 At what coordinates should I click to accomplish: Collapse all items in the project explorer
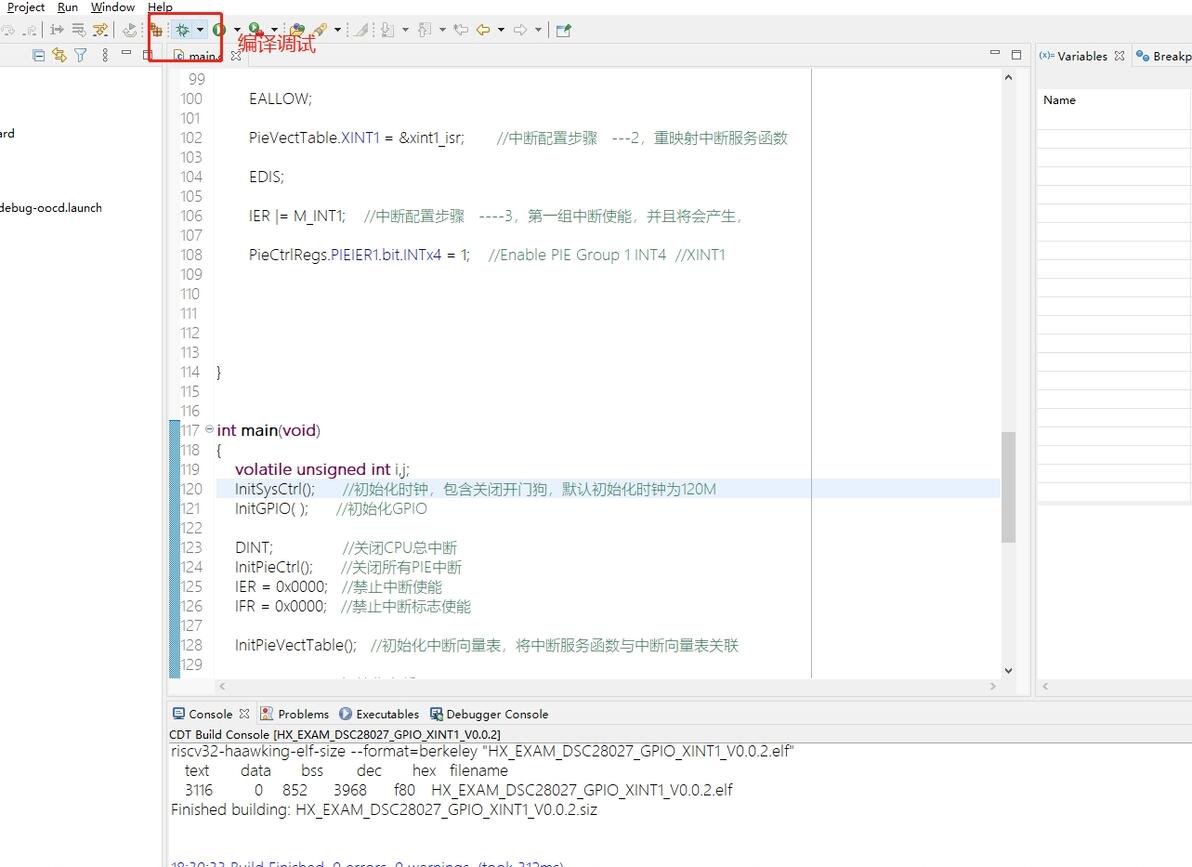38,55
